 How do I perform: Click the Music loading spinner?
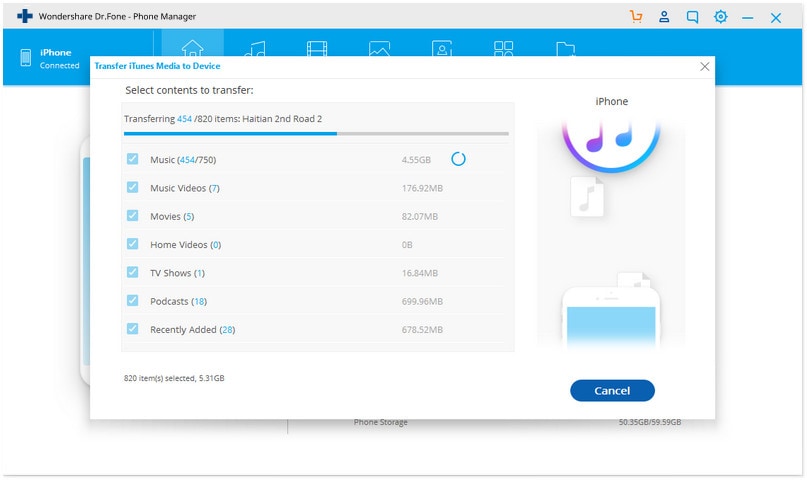click(x=458, y=159)
